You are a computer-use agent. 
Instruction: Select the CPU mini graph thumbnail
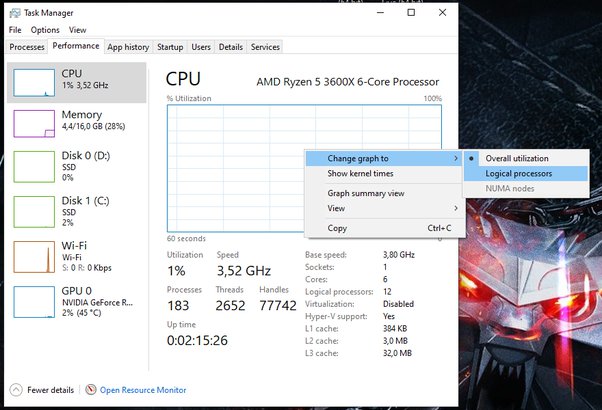pyautogui.click(x=33, y=82)
